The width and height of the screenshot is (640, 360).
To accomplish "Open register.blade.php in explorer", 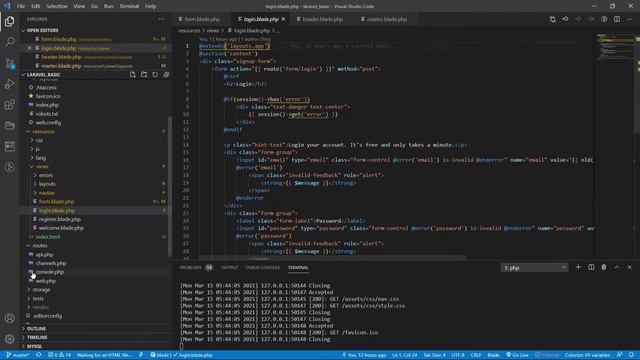I will (x=60, y=220).
